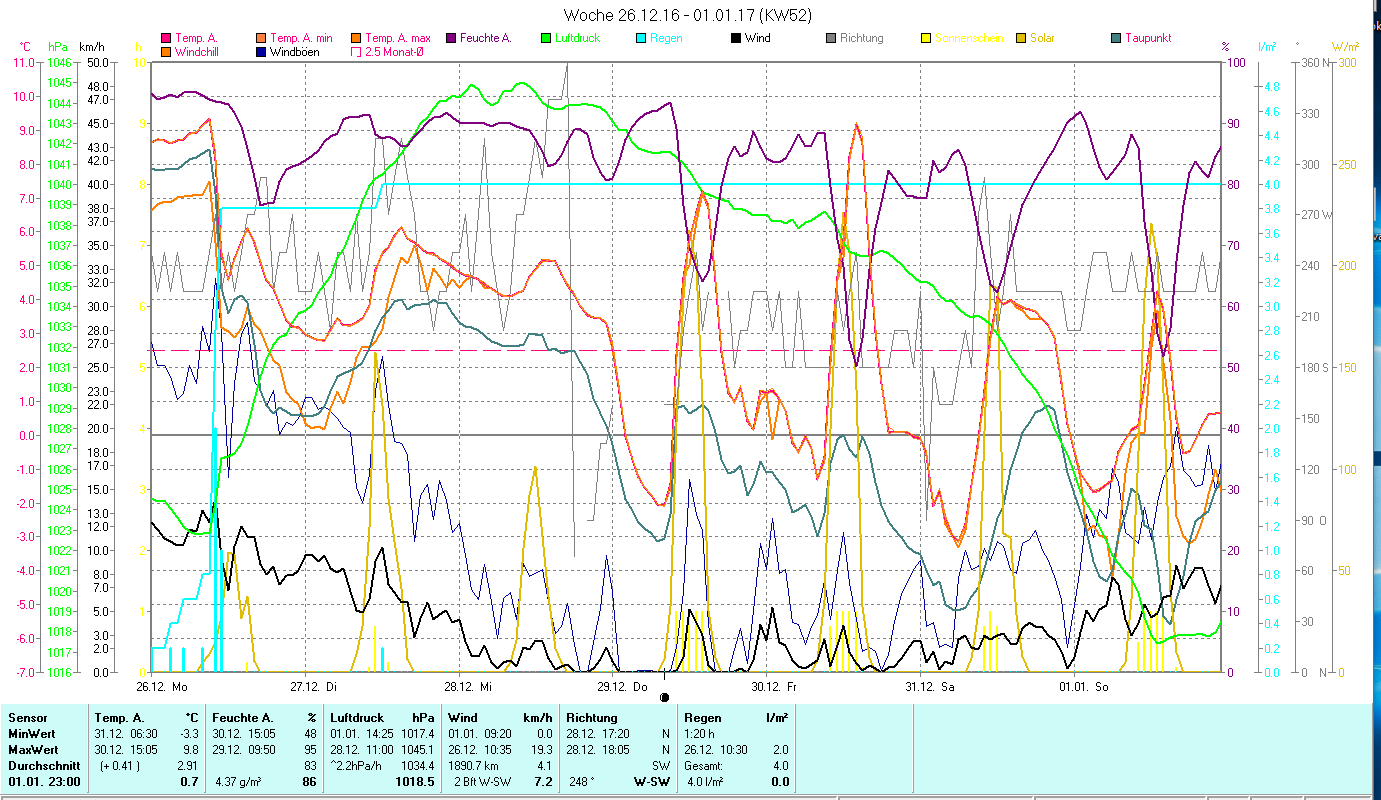Select the '29.12. 09:50' humidity maximum time

(x=245, y=750)
